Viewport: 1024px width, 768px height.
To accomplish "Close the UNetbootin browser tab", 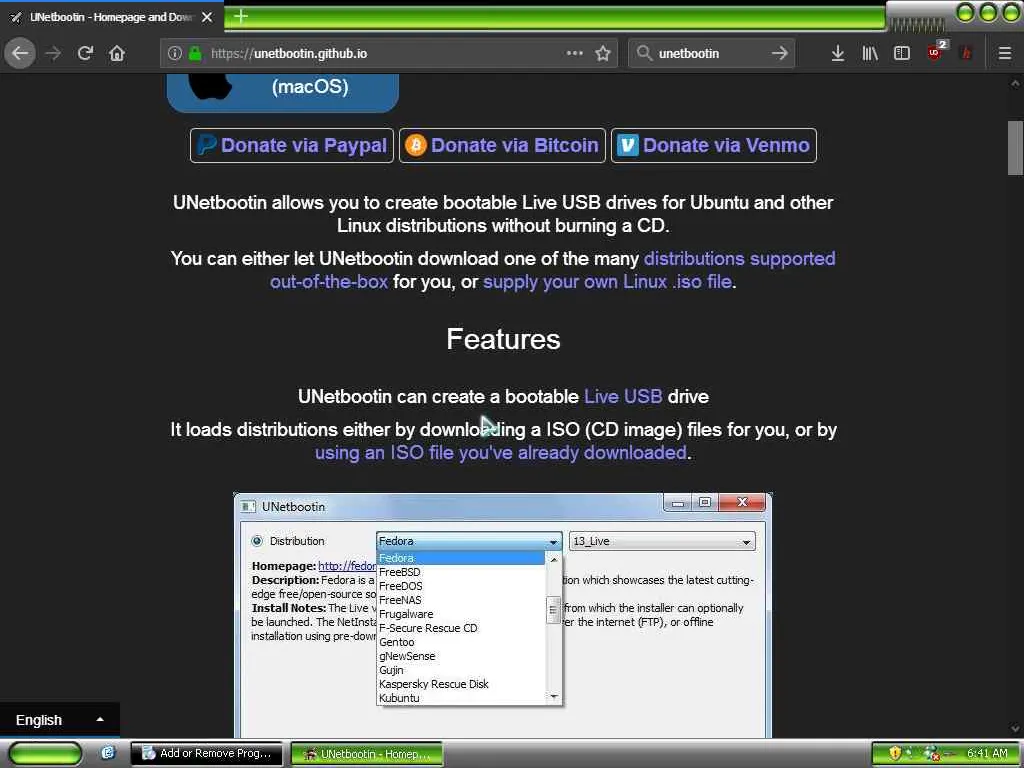I will click(207, 17).
